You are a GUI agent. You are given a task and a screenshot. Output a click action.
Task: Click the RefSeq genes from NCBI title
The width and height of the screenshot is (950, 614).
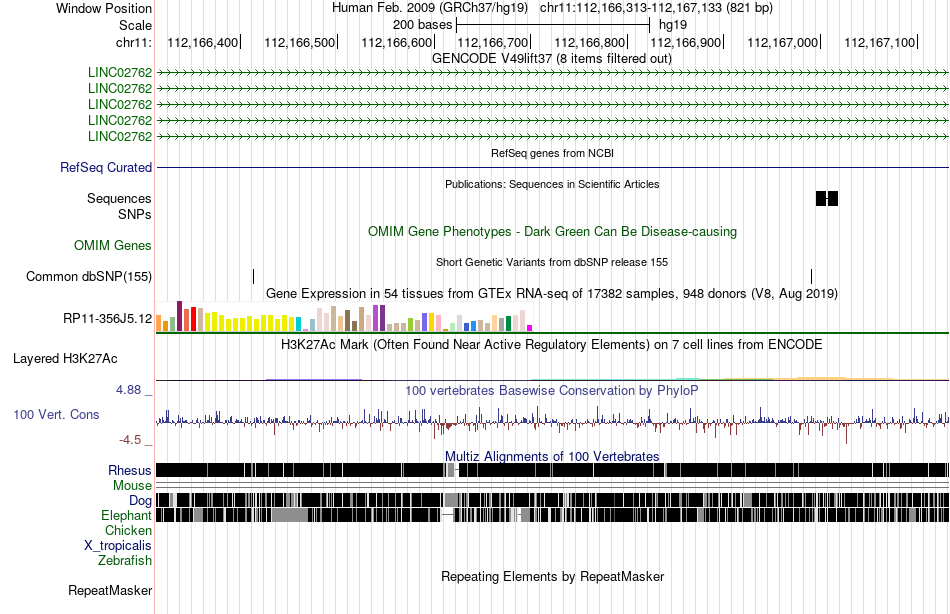552,153
